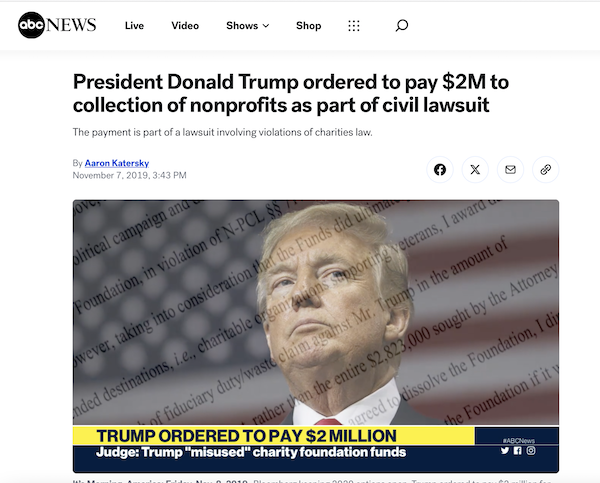
Task: Click the Facebook icon in video banner
Action: pyautogui.click(x=517, y=450)
